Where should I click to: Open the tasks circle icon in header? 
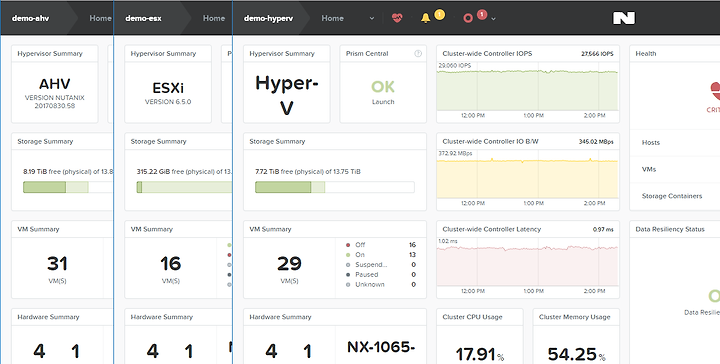pos(468,18)
